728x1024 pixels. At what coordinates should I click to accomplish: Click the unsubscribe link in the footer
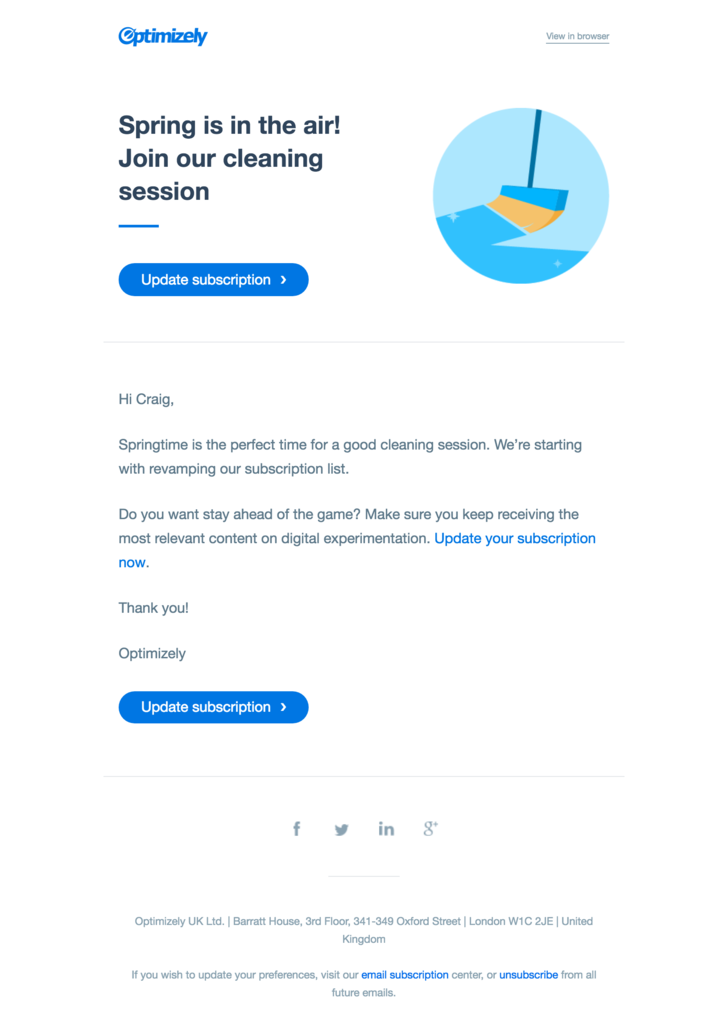pyautogui.click(x=528, y=974)
